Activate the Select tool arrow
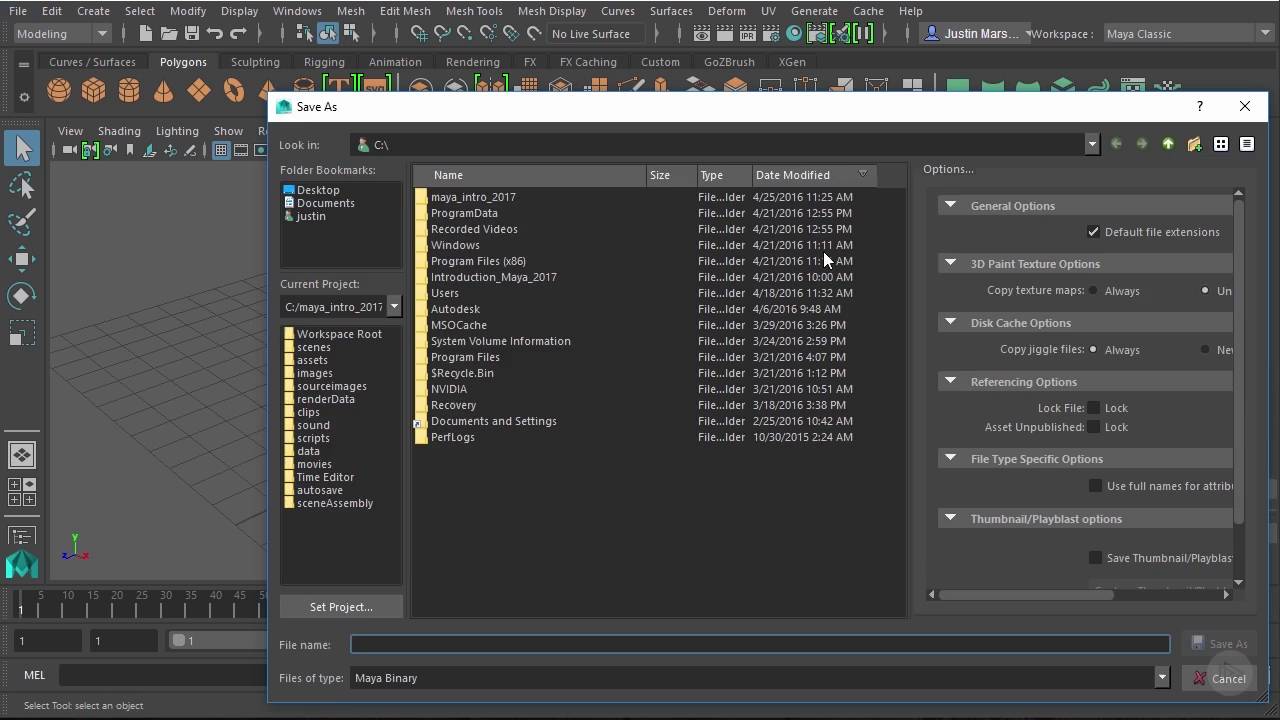 22,149
